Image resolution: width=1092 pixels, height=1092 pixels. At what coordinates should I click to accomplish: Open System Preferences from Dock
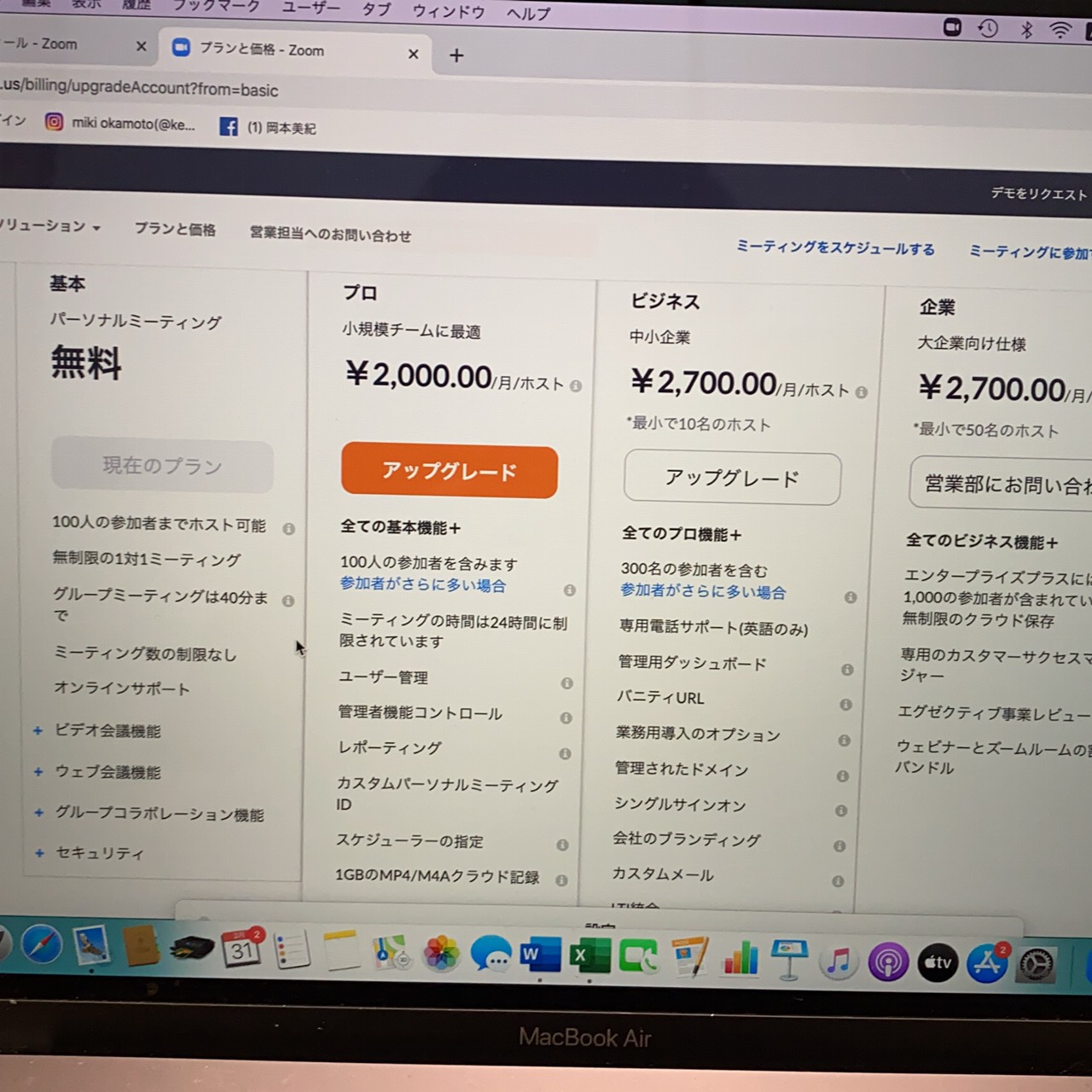click(x=1037, y=965)
